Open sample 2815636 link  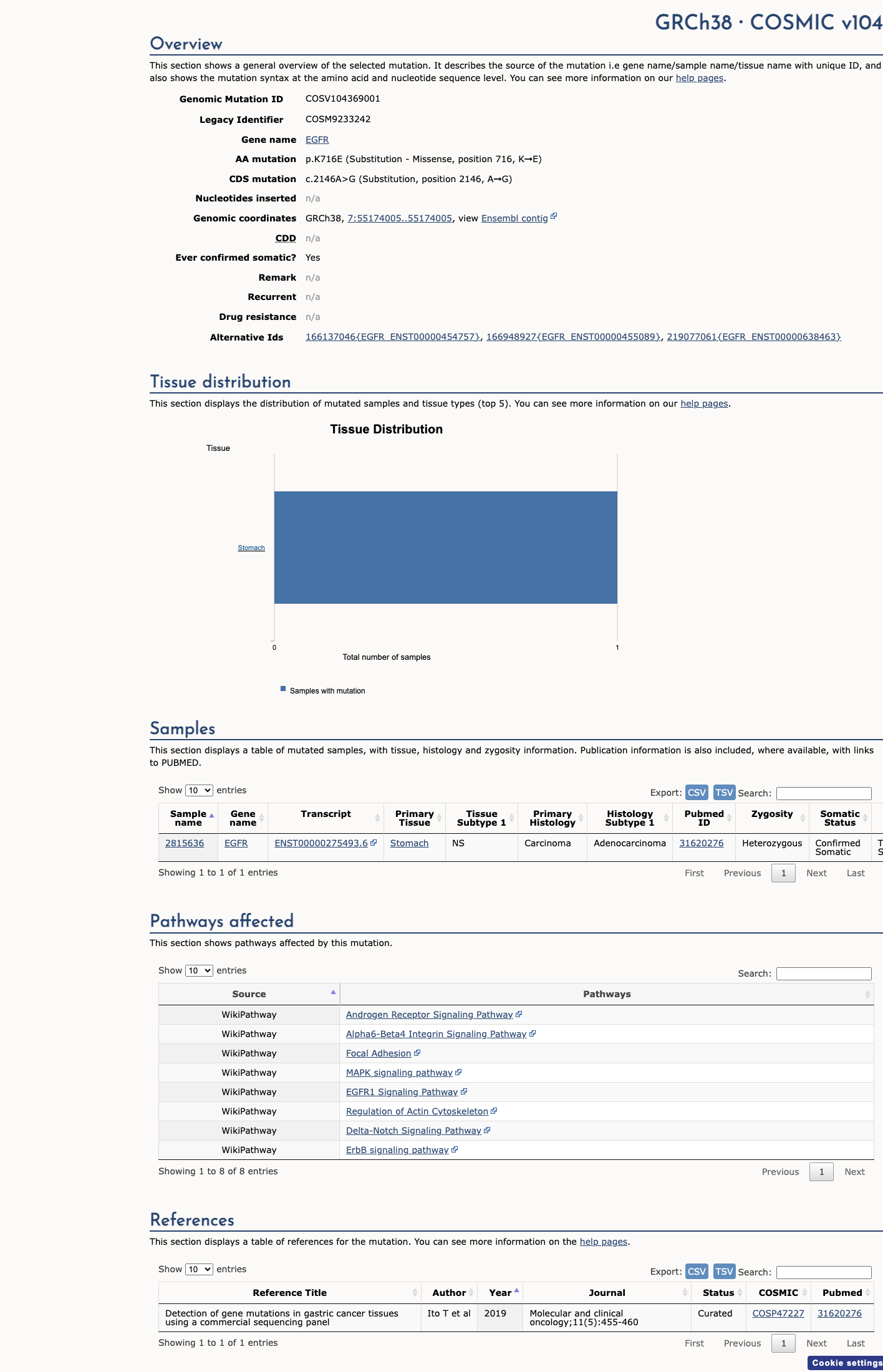pyautogui.click(x=185, y=843)
